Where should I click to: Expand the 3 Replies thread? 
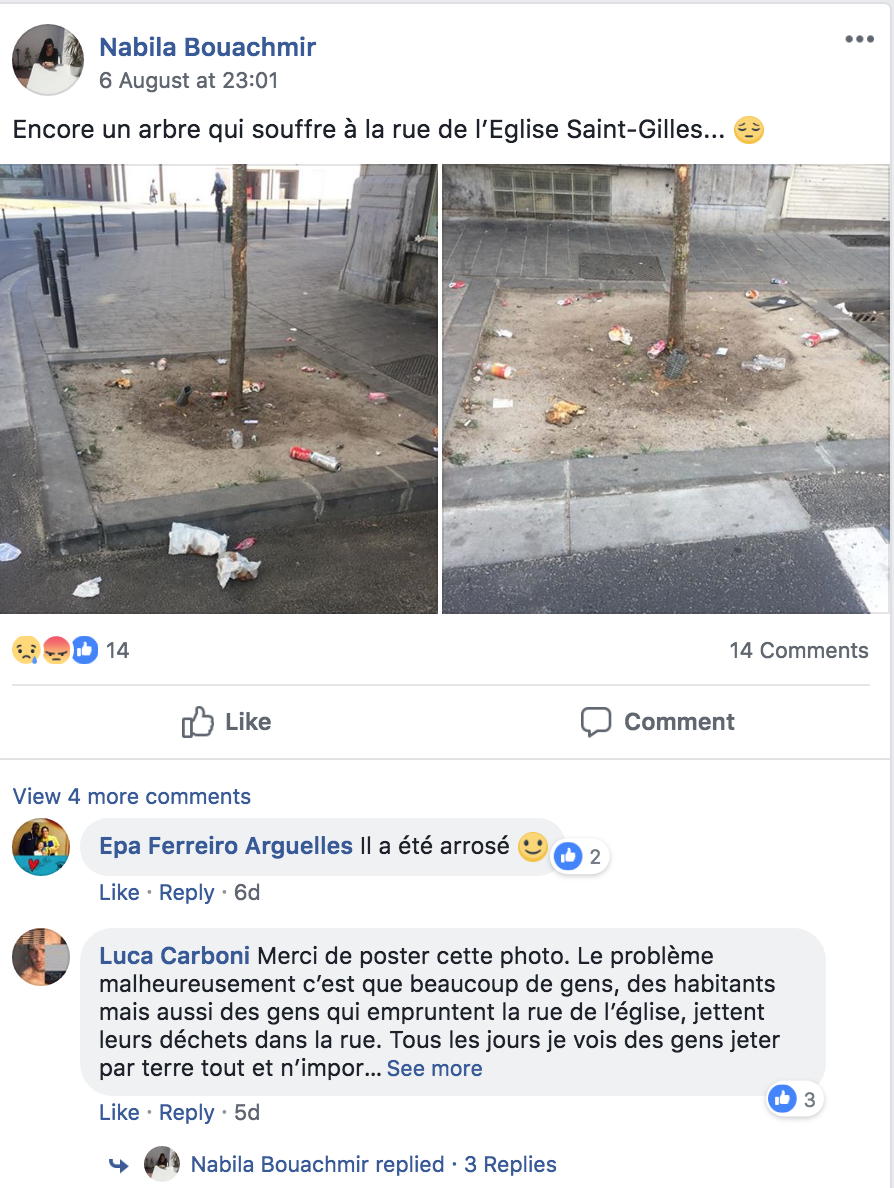click(x=510, y=1165)
